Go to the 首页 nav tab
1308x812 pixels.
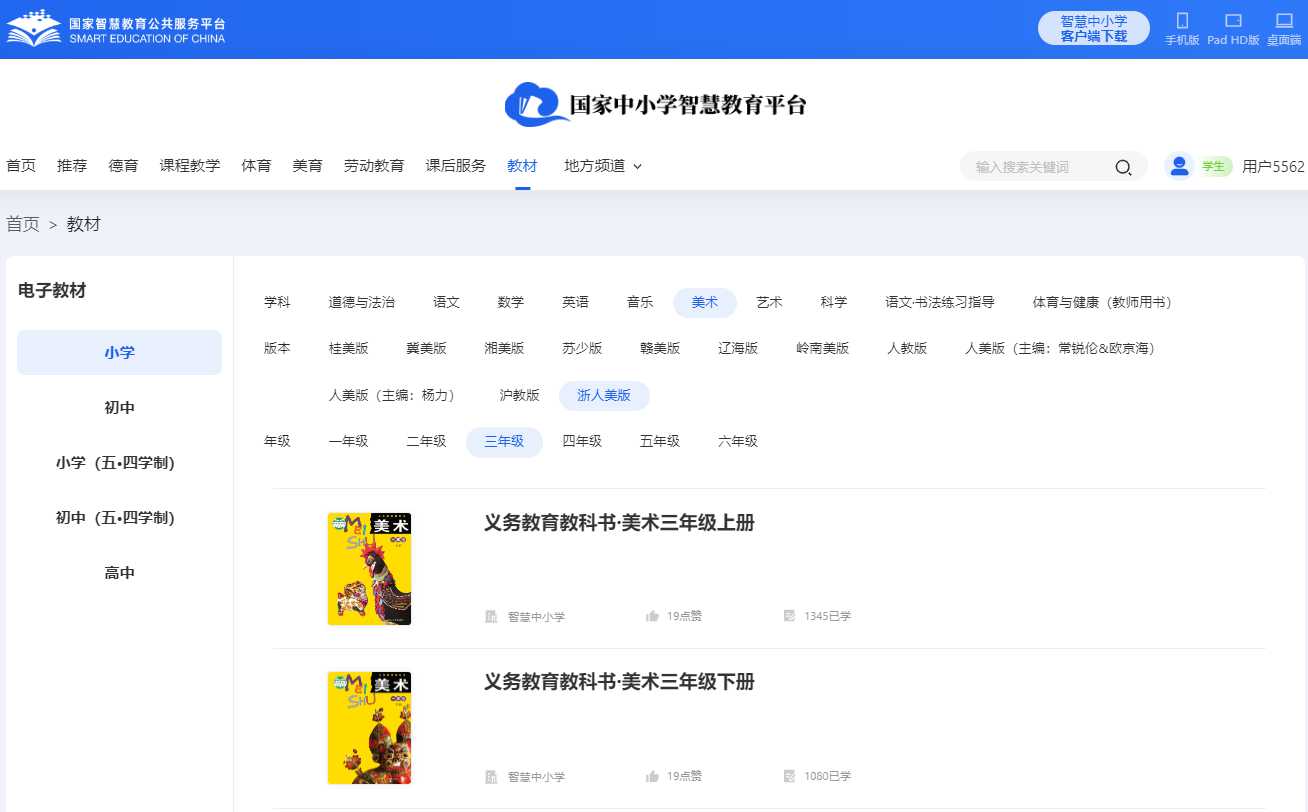(x=21, y=166)
